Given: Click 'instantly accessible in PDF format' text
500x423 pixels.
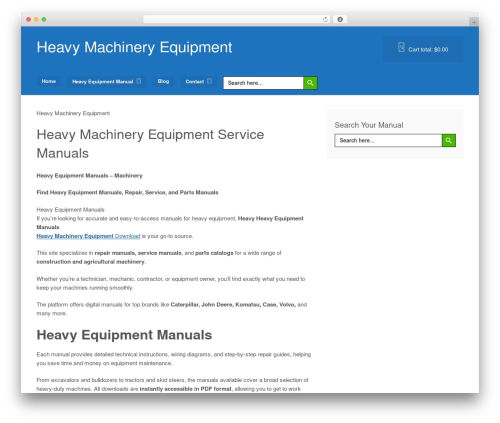Looking at the screenshot, I should [x=186, y=389].
